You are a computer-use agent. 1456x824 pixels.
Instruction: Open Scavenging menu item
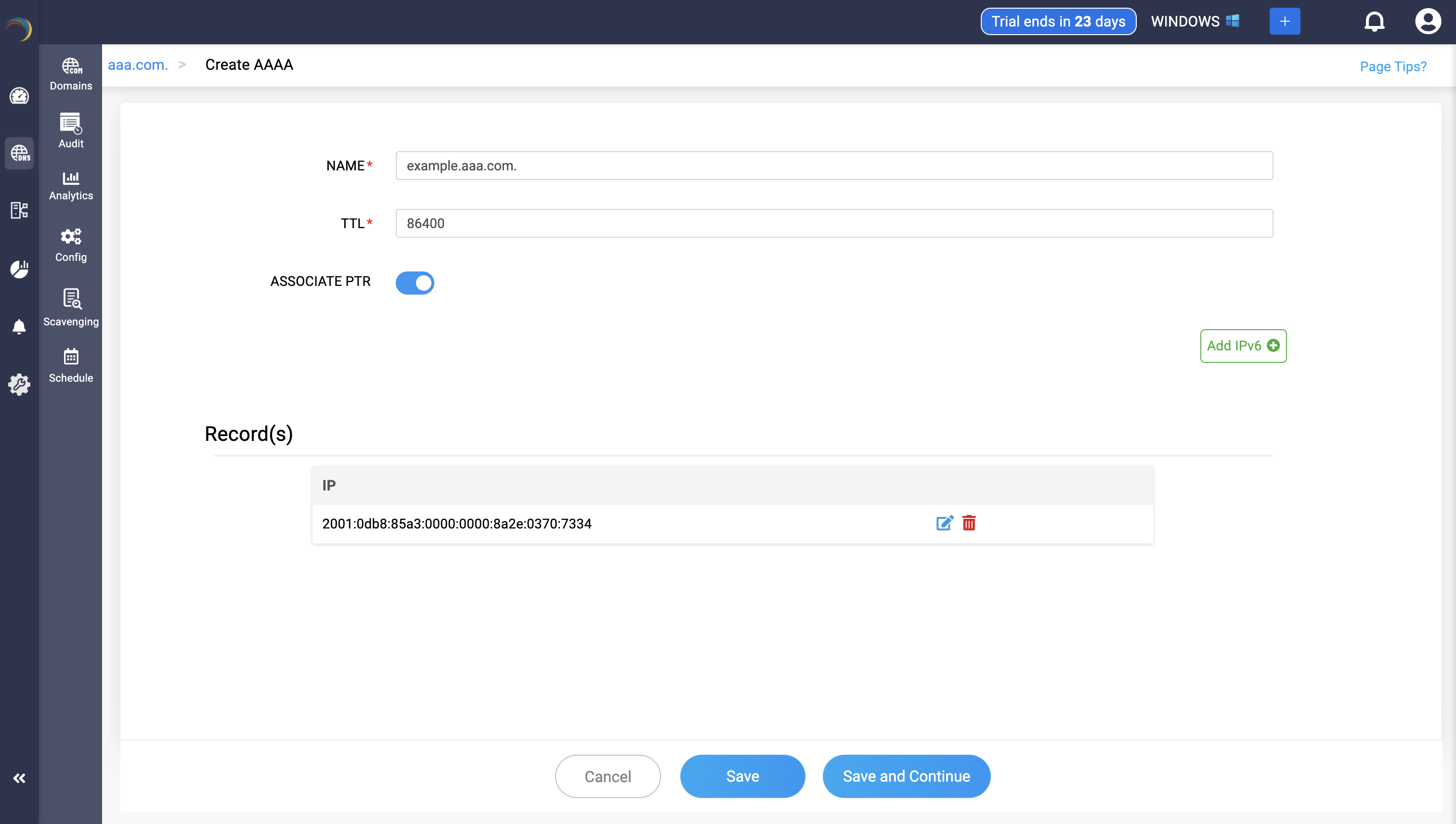tap(71, 307)
